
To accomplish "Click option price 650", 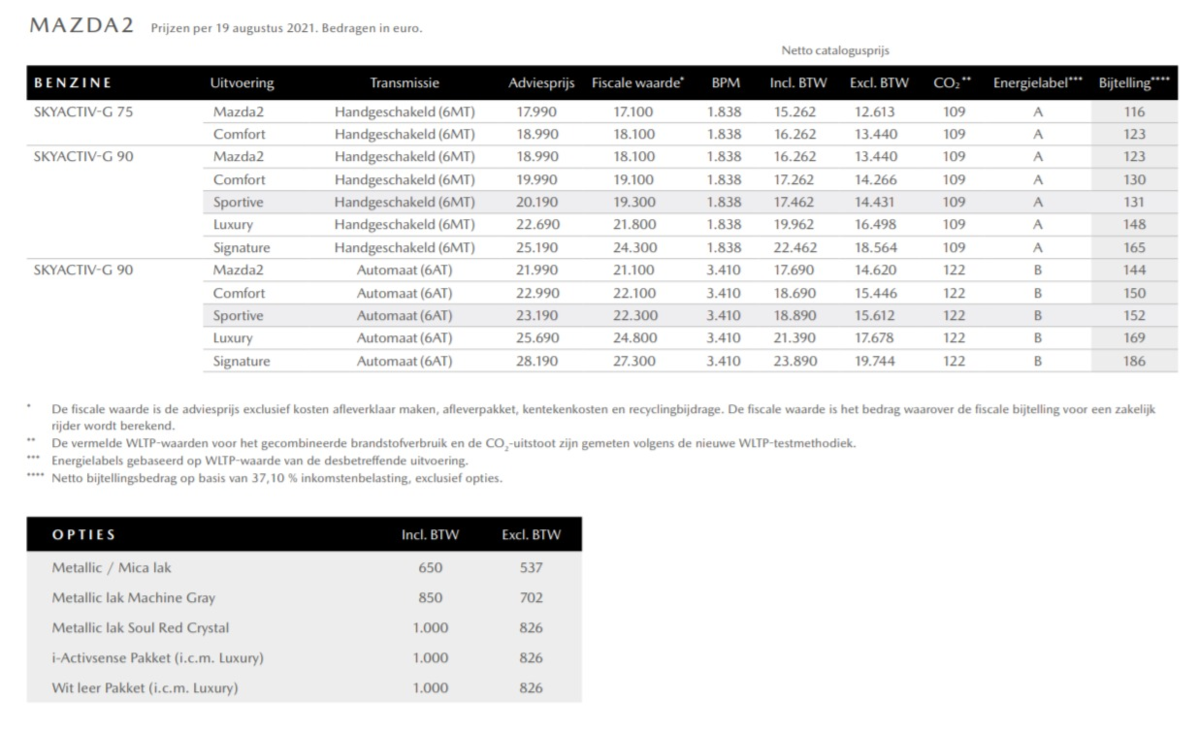I will tap(430, 568).
